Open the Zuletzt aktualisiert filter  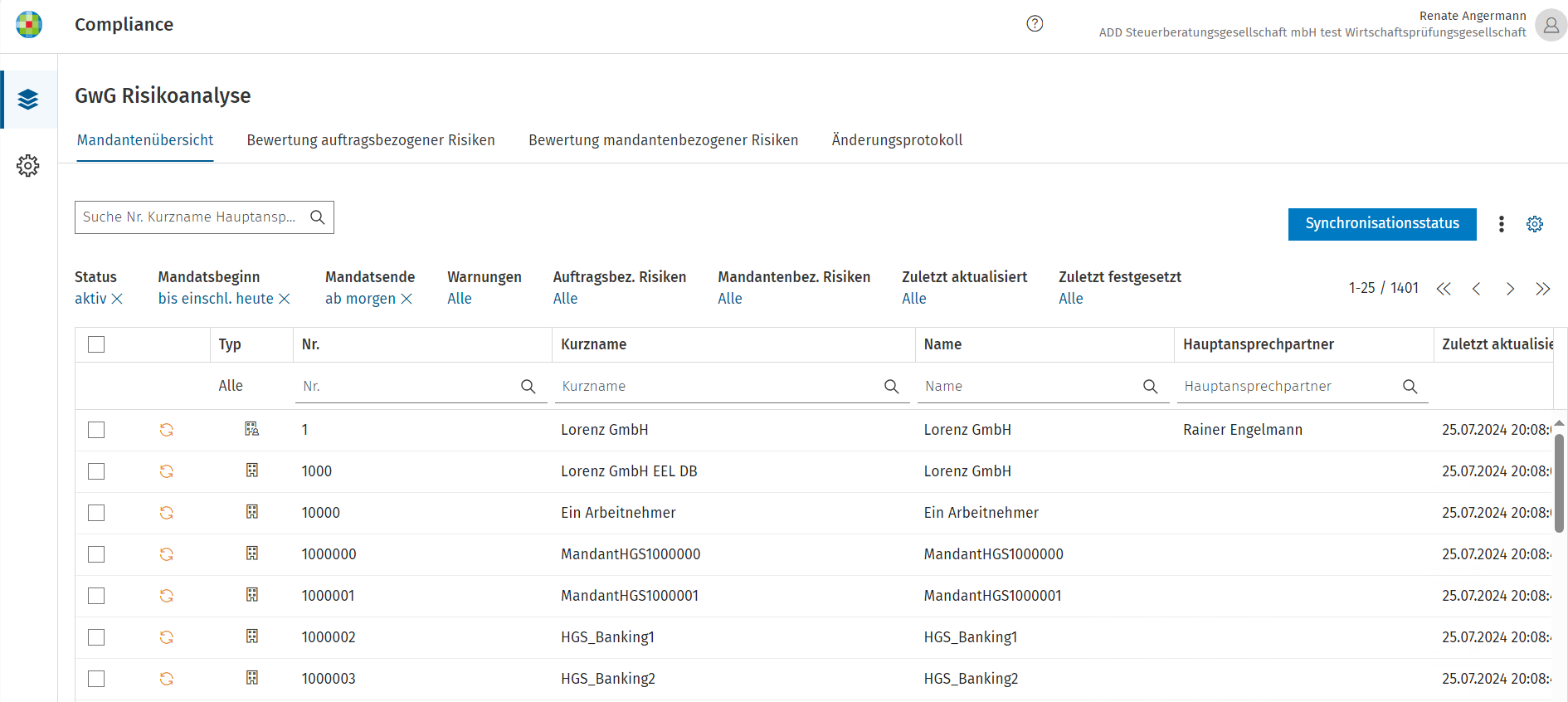tap(914, 299)
